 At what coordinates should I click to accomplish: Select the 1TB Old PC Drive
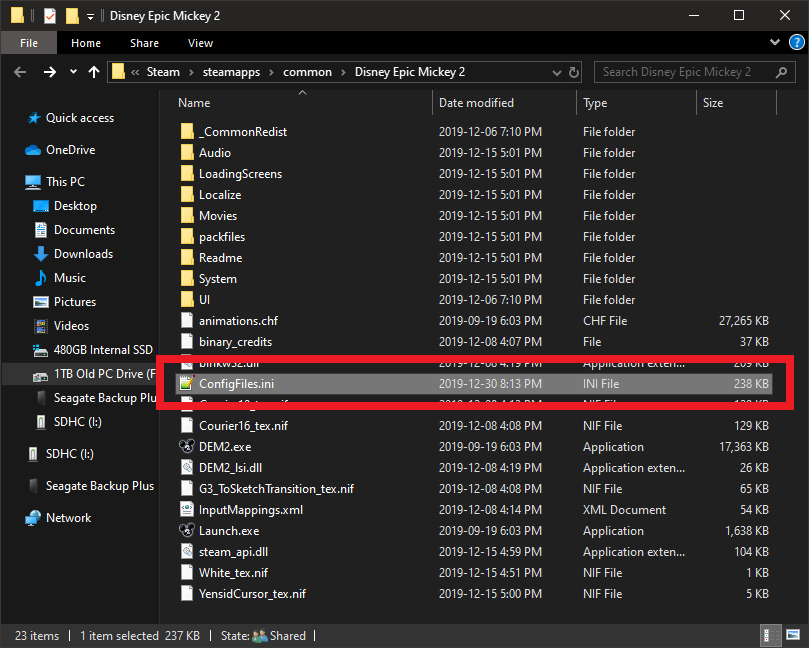(104, 374)
